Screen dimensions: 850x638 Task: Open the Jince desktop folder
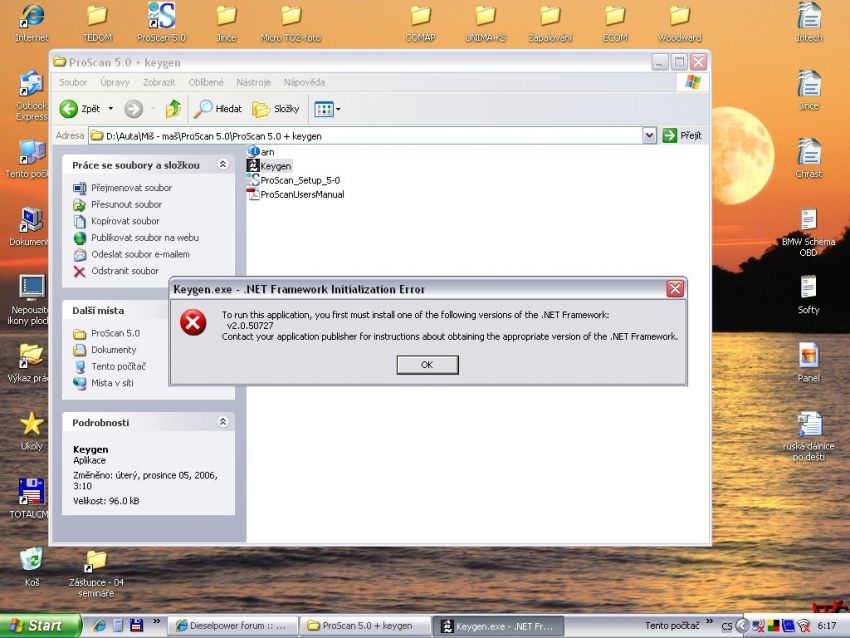tap(227, 23)
